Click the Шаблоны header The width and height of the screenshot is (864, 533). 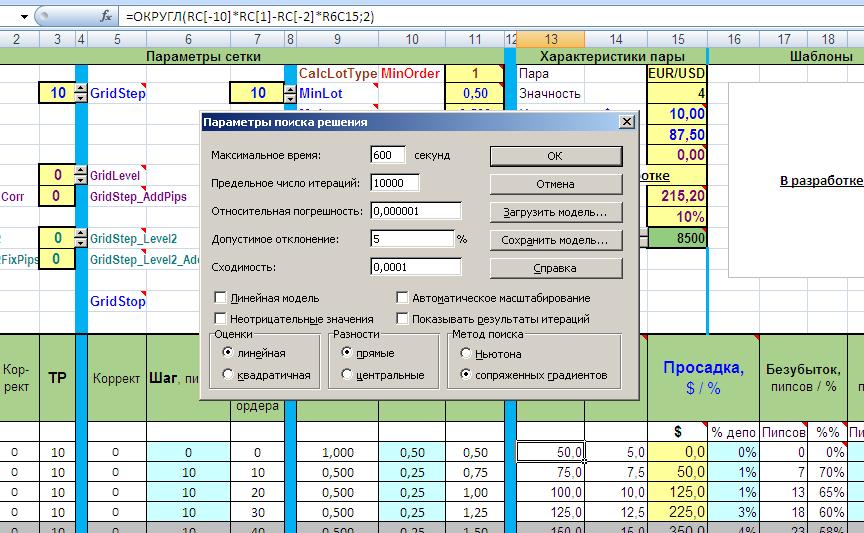pos(821,56)
